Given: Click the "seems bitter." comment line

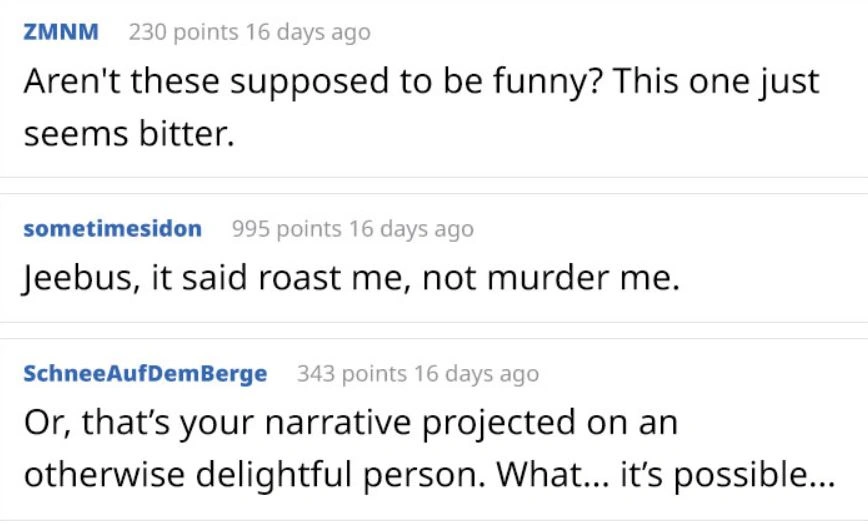Looking at the screenshot, I should [x=128, y=131].
